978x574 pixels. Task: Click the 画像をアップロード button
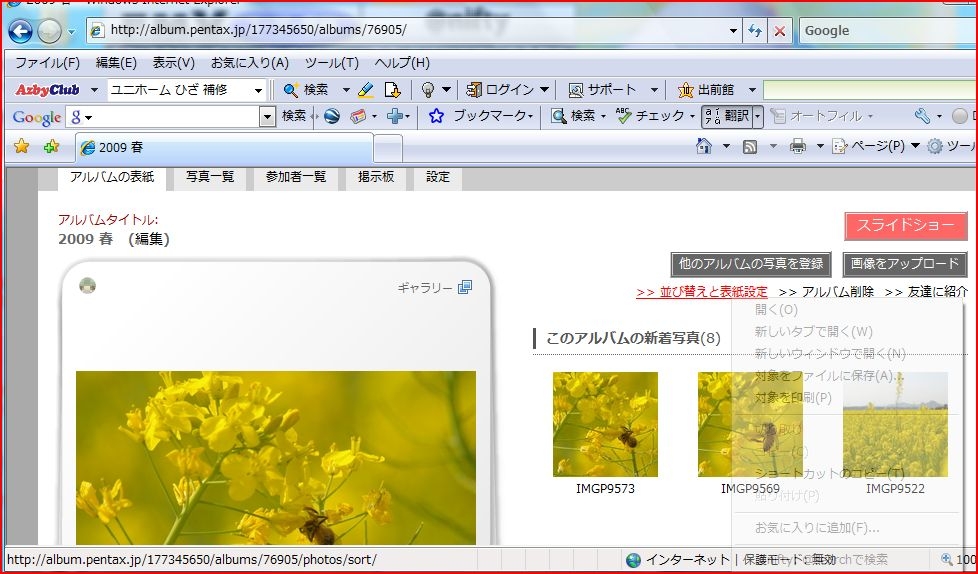click(904, 264)
